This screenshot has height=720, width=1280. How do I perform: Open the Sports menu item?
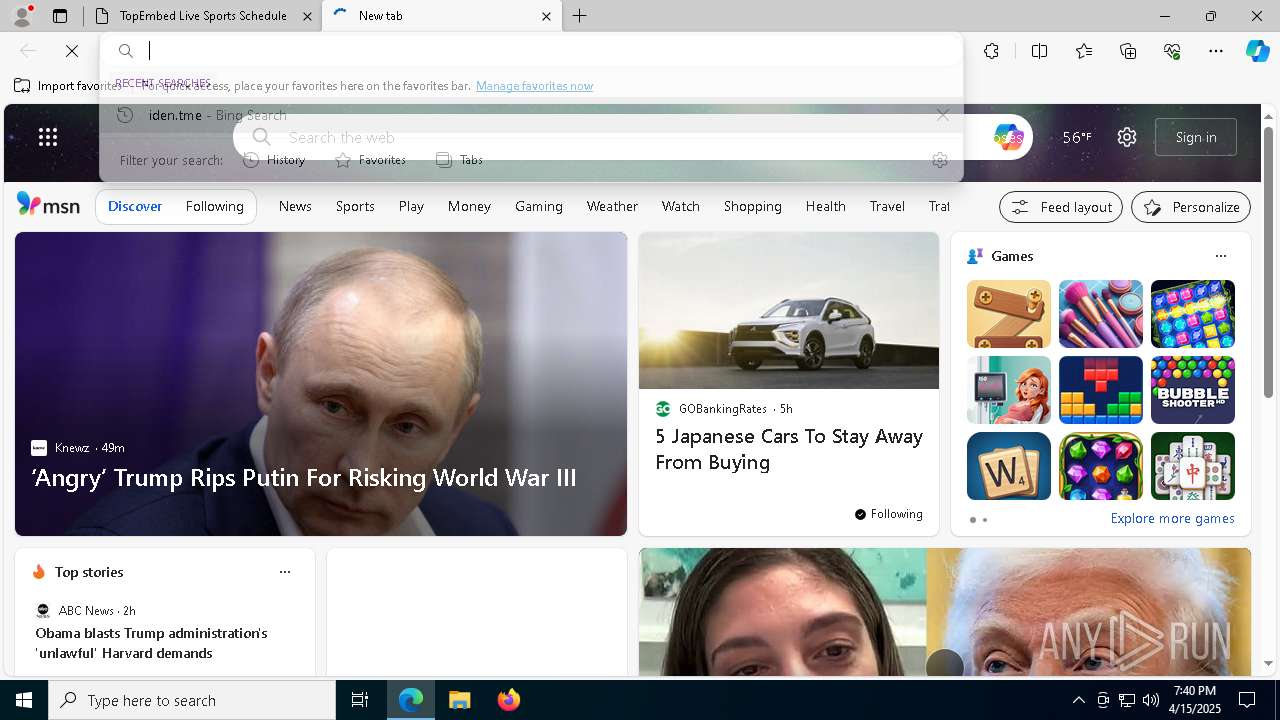pyautogui.click(x=355, y=206)
